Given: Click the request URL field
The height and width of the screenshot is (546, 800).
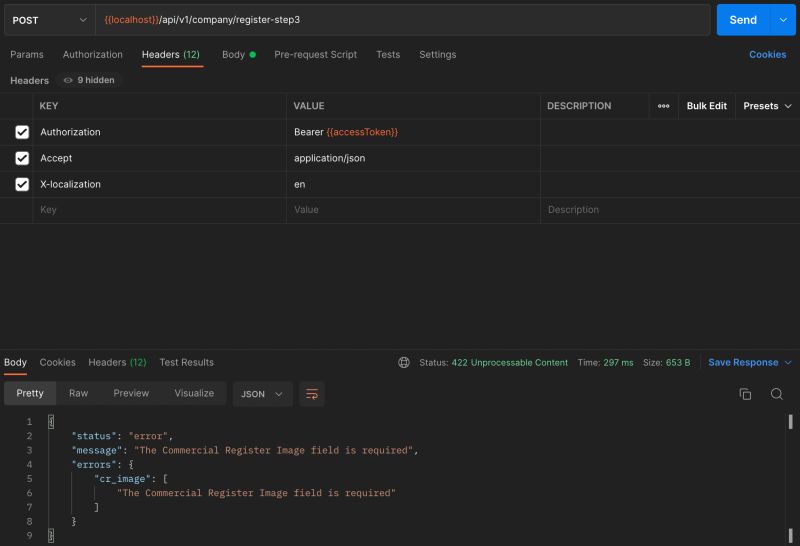Looking at the screenshot, I should pyautogui.click(x=403, y=20).
